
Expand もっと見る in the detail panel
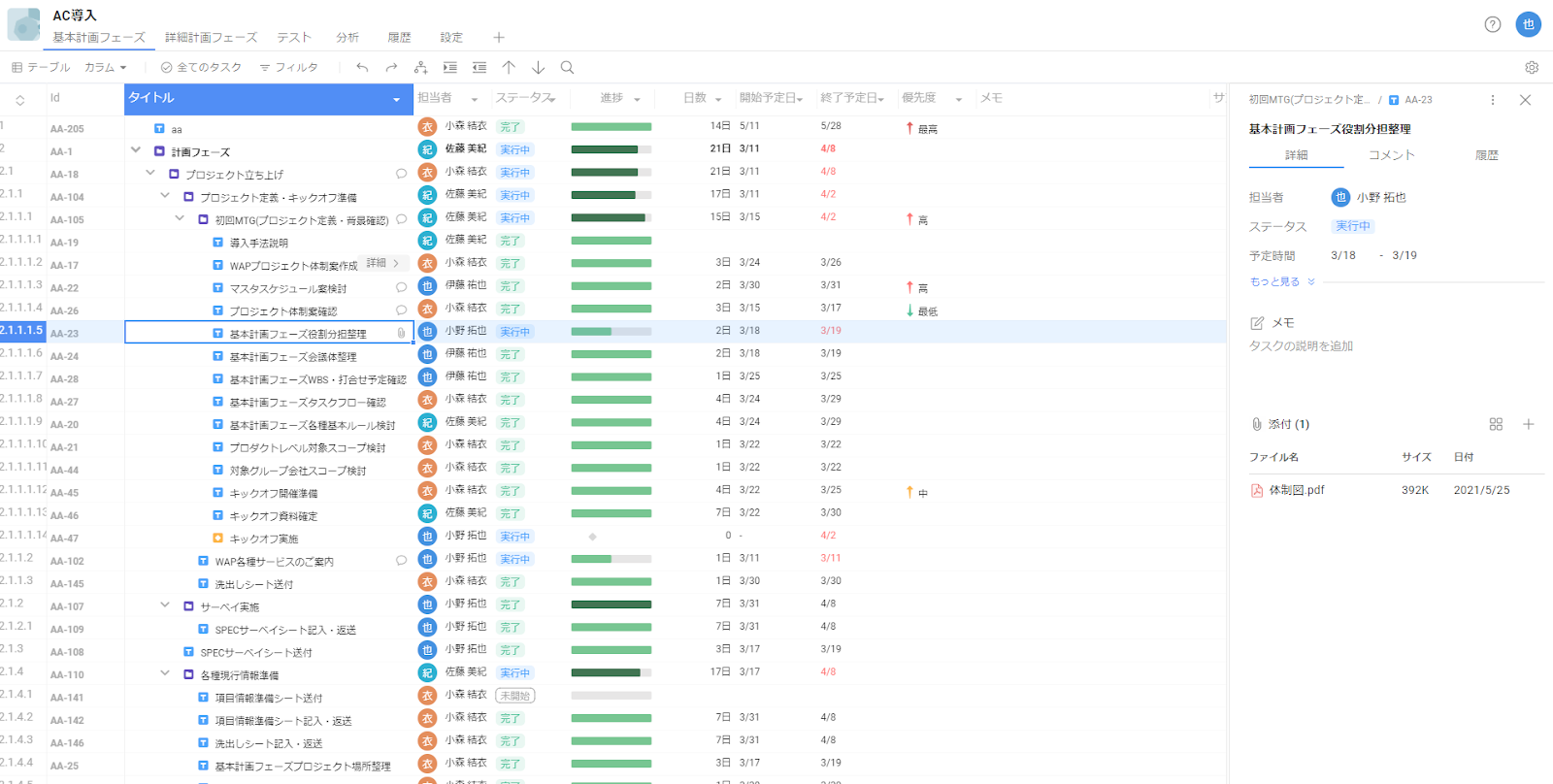1281,282
